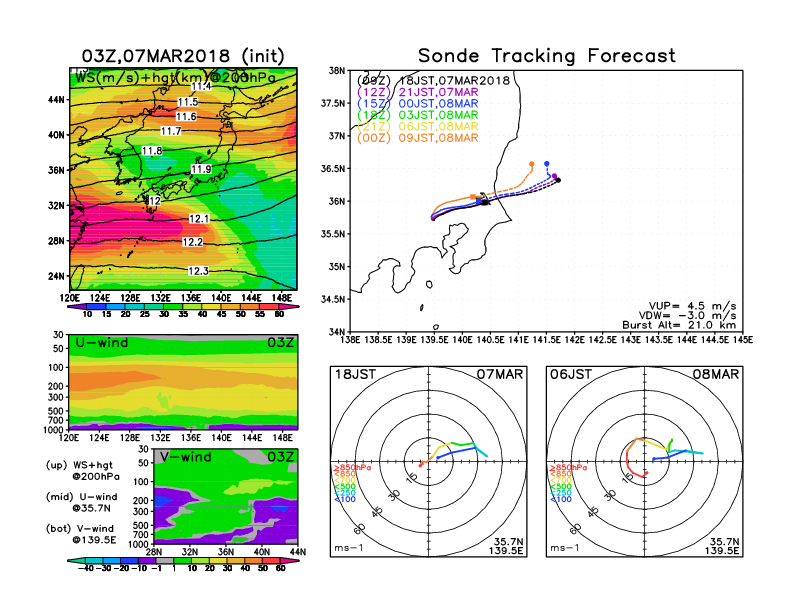The image size is (792, 612).
Task: Click the 11.9 height contour label
Action: point(201,169)
